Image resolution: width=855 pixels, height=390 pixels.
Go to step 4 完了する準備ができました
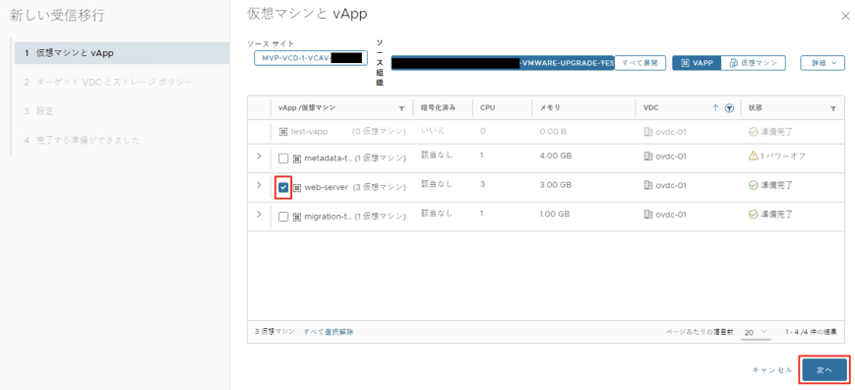click(x=82, y=140)
